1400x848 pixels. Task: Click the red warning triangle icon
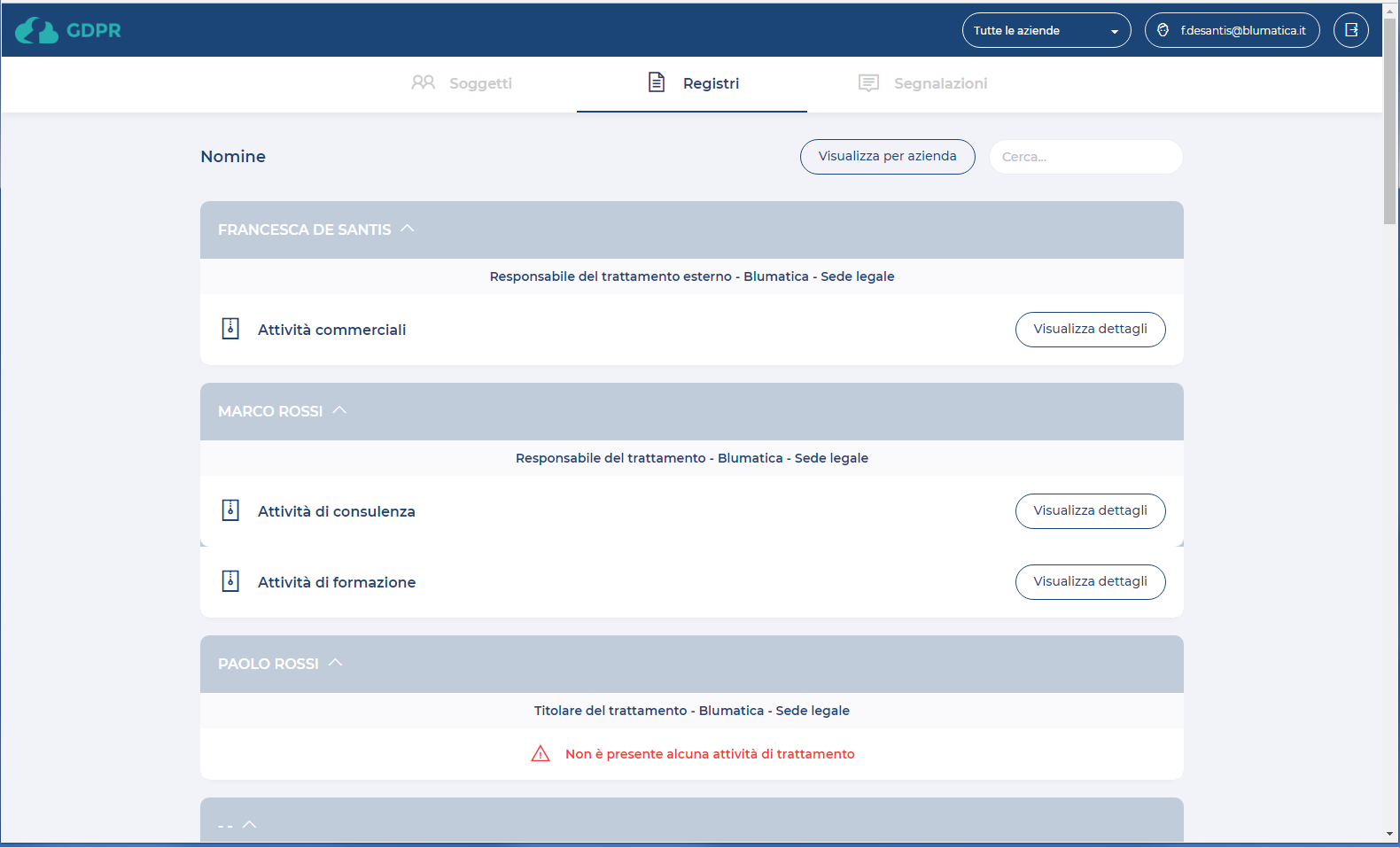(x=541, y=754)
